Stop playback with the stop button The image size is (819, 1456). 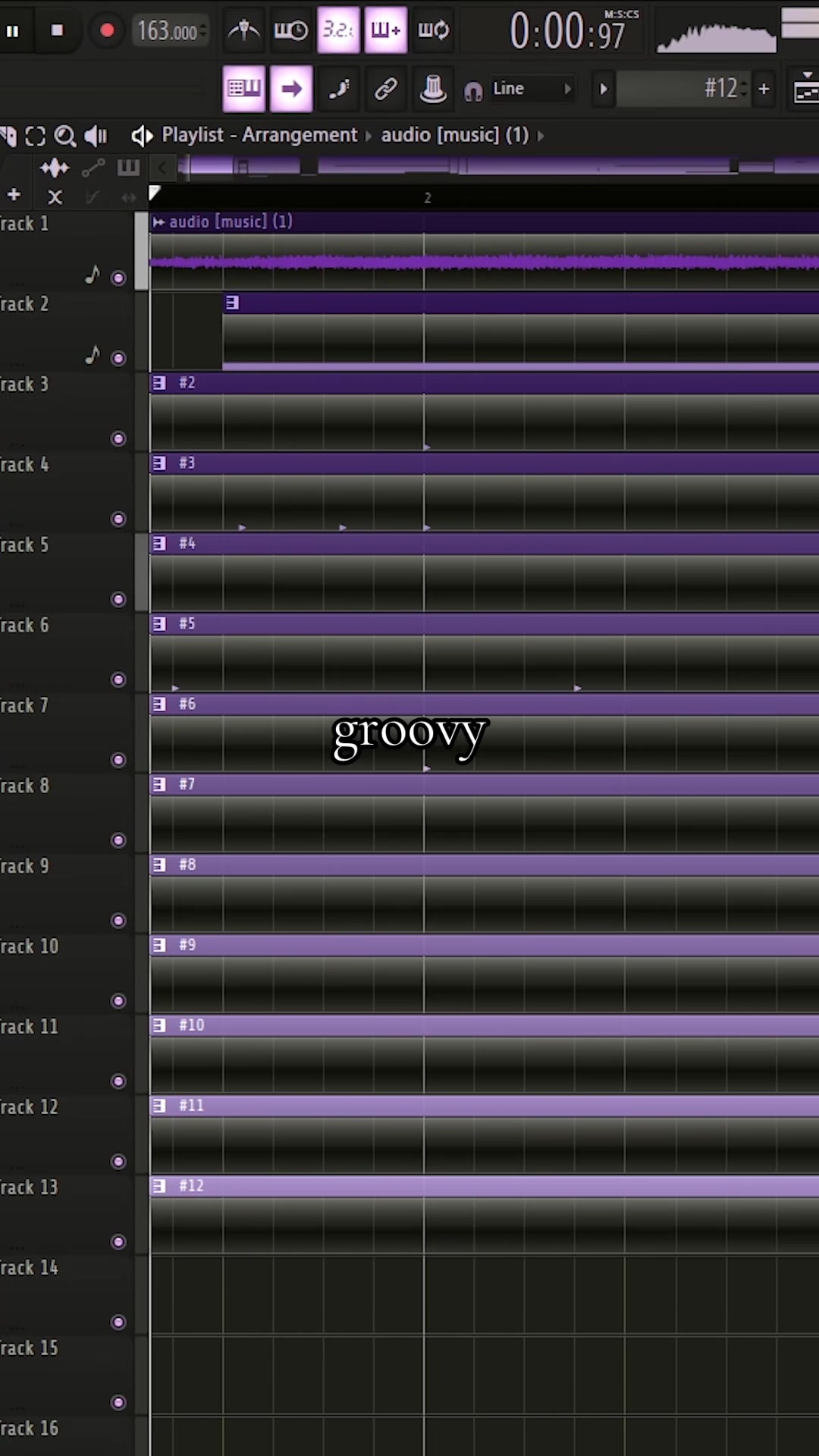click(57, 30)
